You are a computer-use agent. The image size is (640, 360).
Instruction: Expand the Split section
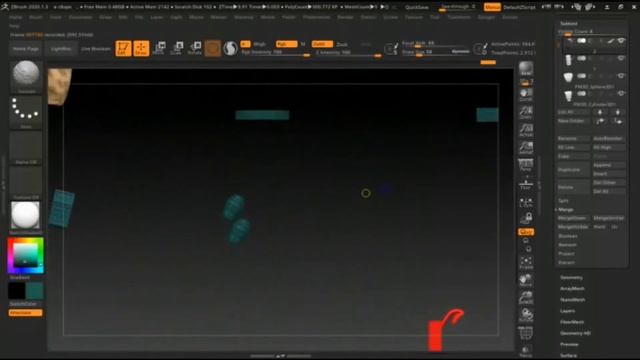click(x=564, y=201)
